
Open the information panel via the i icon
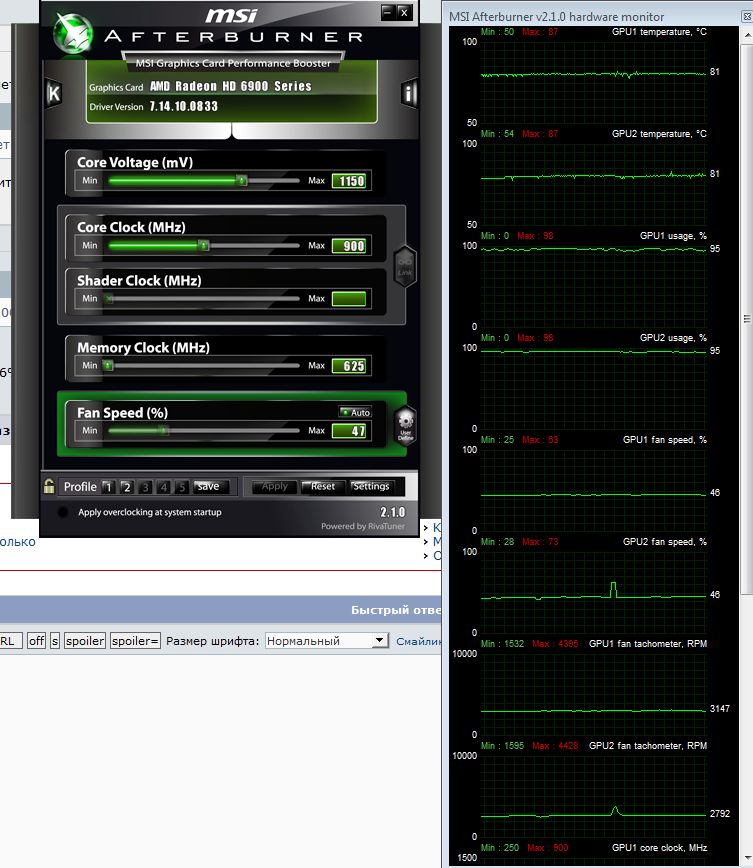tap(408, 94)
